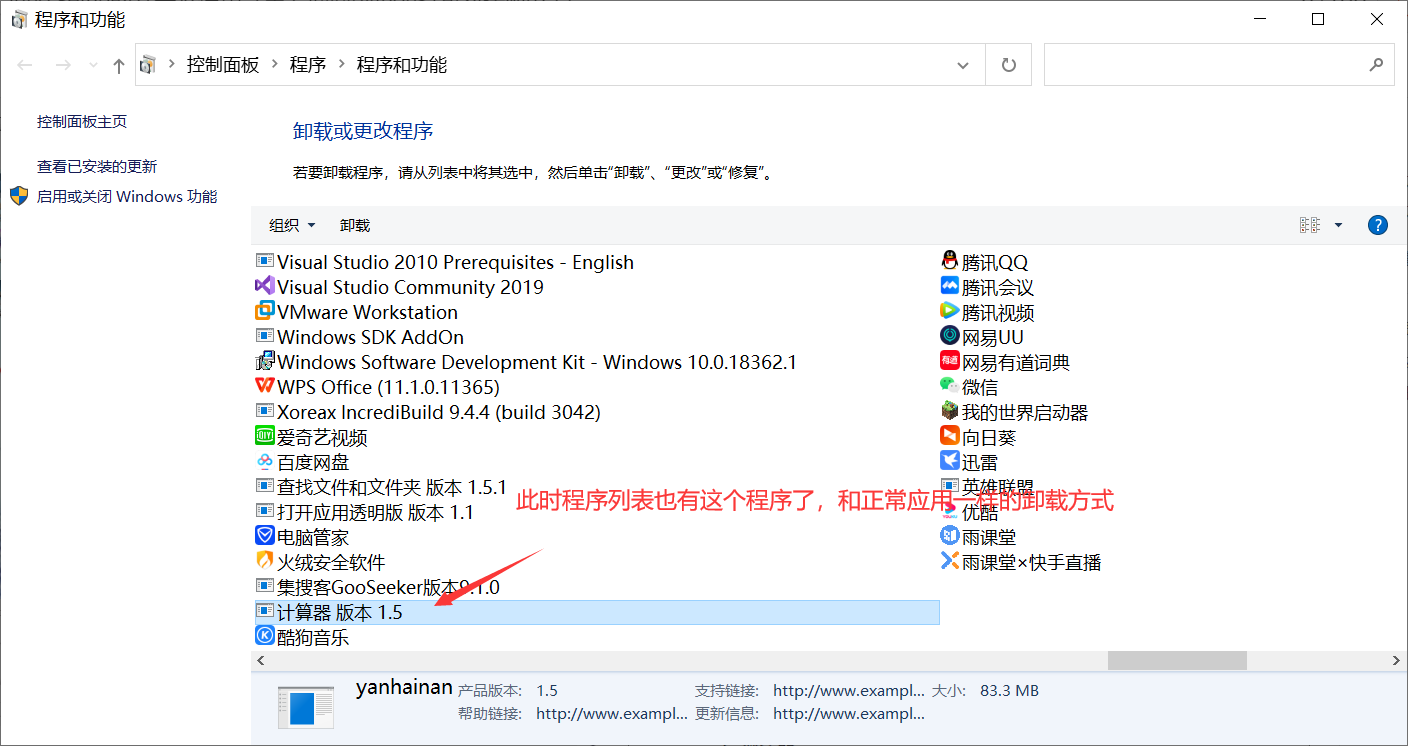Click the 网易有道词典 red icon

pyautogui.click(x=950, y=362)
